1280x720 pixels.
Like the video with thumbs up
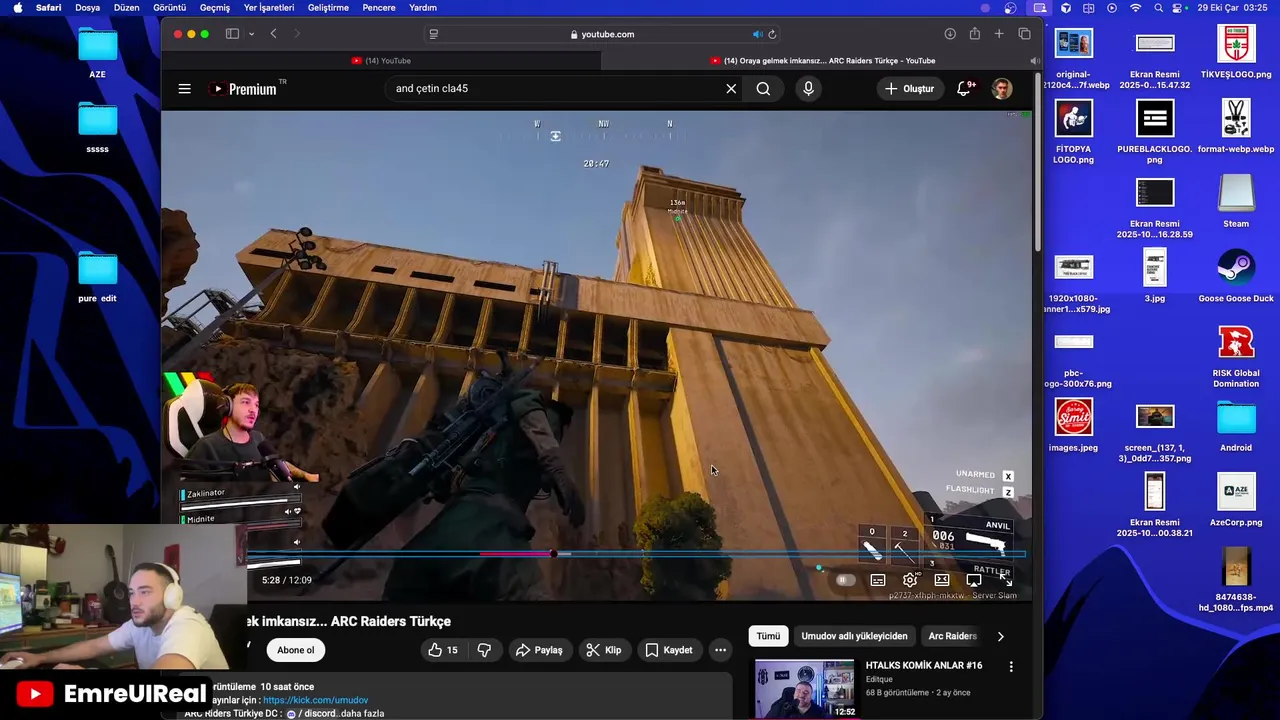click(443, 650)
